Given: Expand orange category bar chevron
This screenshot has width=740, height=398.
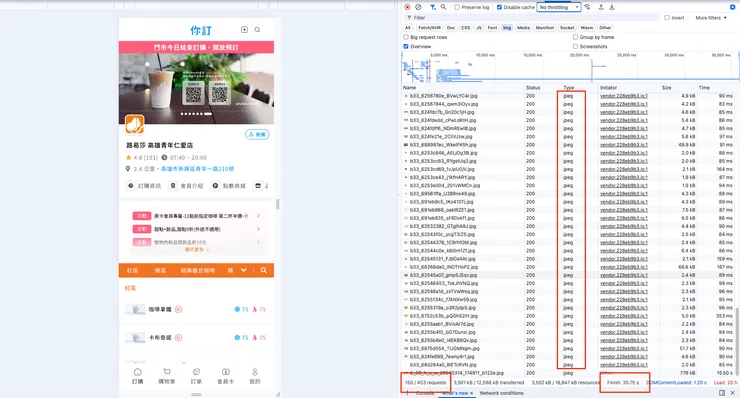Looking at the screenshot, I should (244, 270).
